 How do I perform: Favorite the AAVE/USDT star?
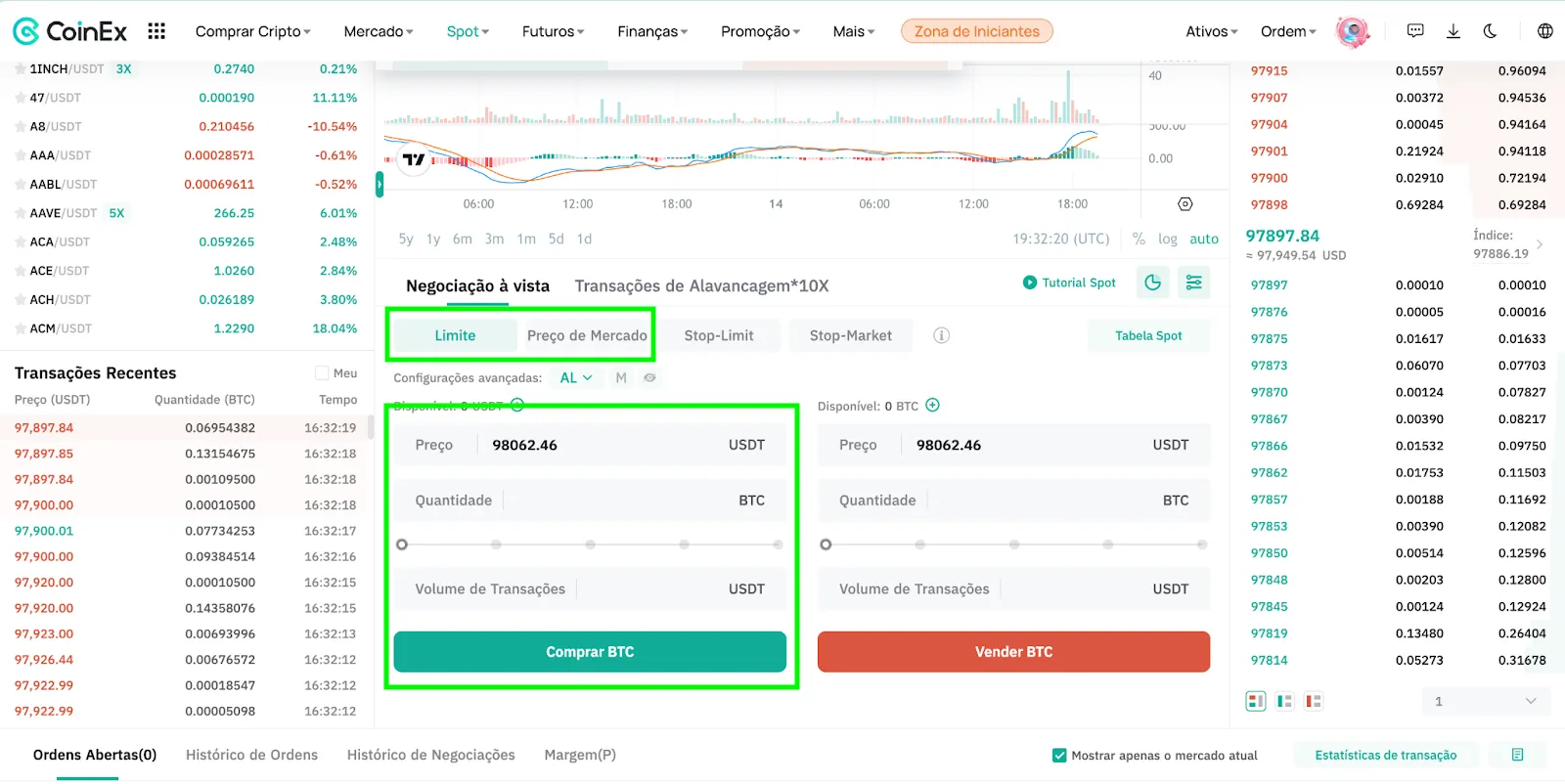[x=20, y=213]
